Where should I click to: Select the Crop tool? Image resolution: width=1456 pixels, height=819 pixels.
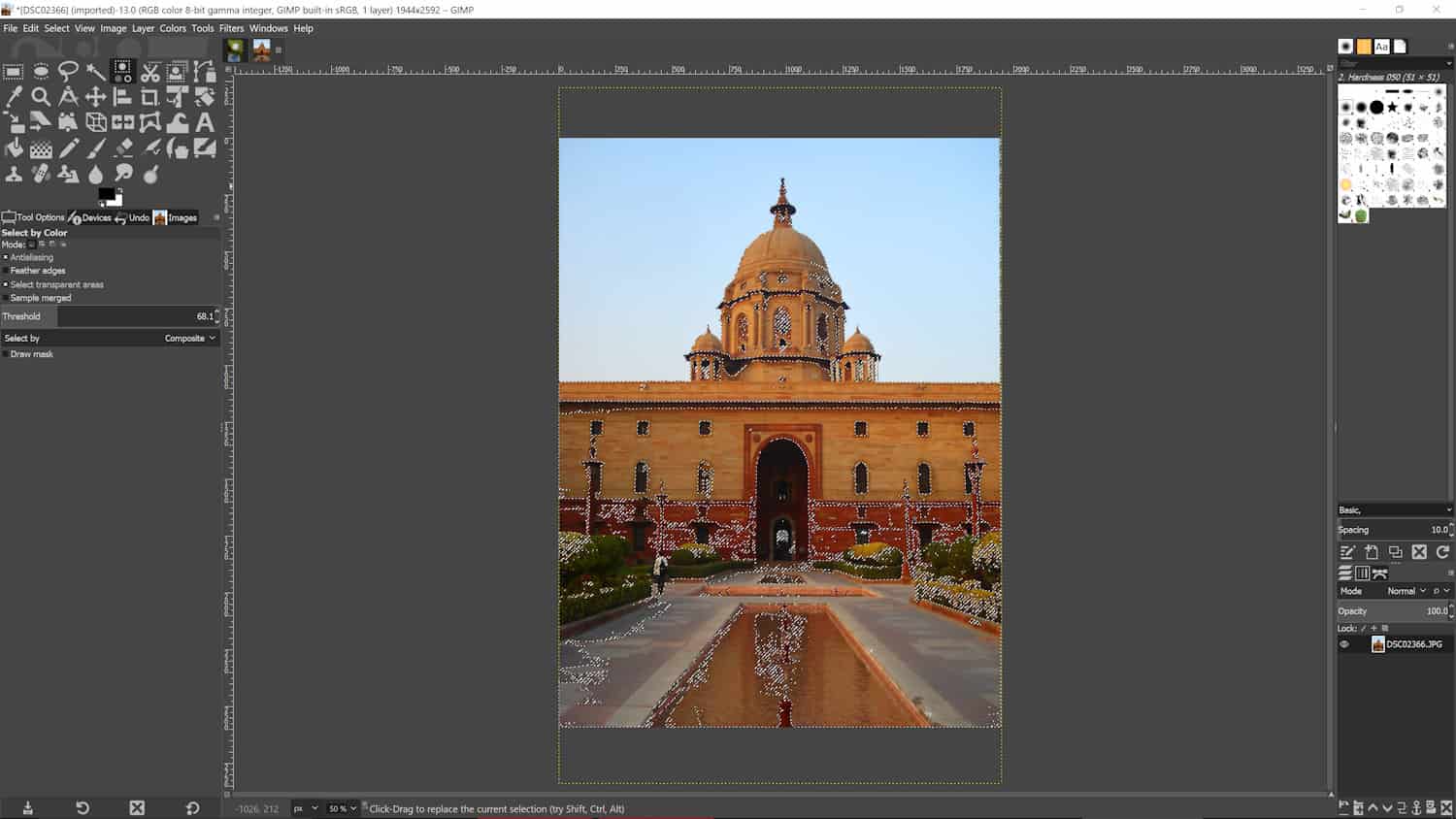pyautogui.click(x=149, y=96)
